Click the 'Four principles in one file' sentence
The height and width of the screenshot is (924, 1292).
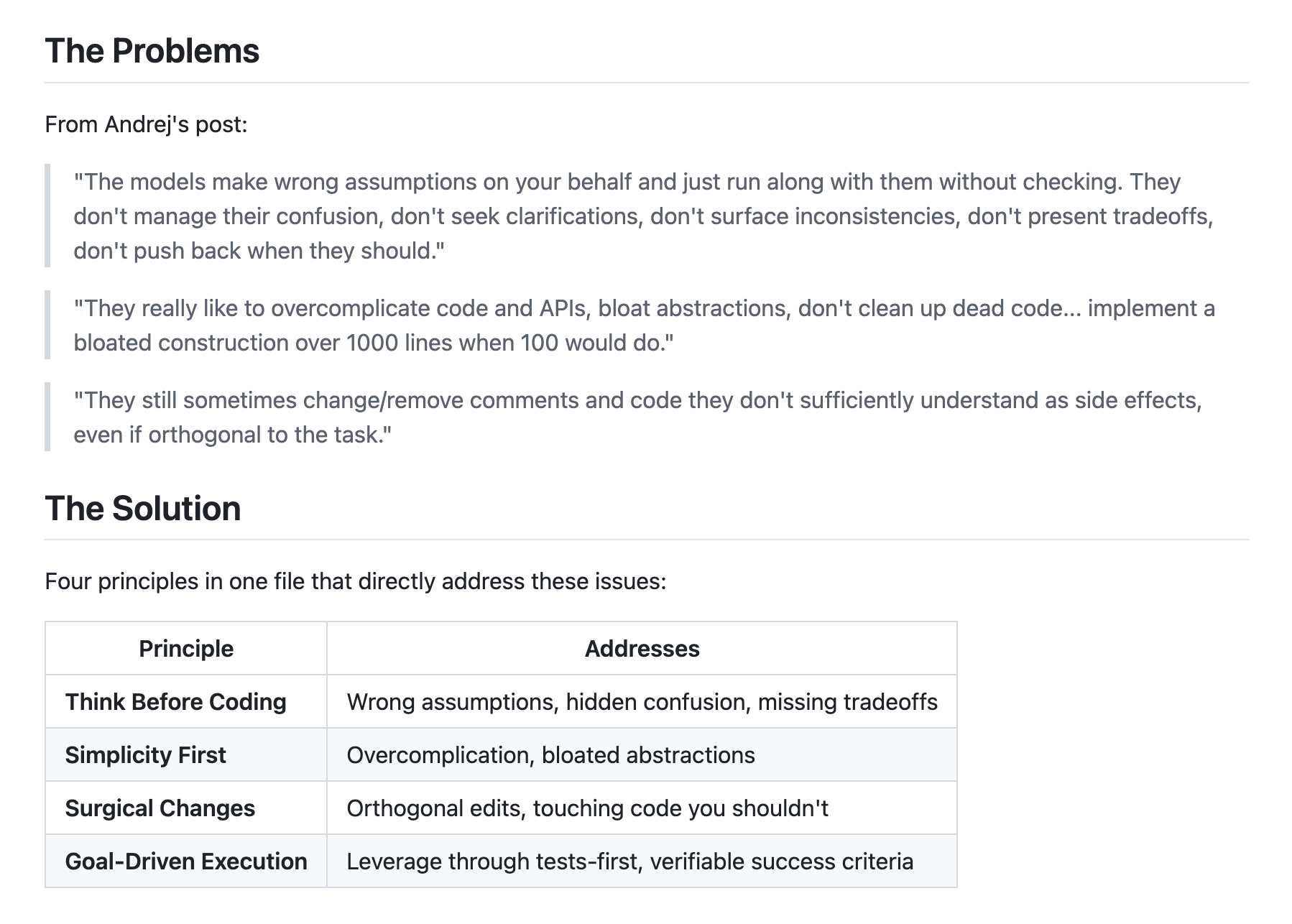pos(356,581)
